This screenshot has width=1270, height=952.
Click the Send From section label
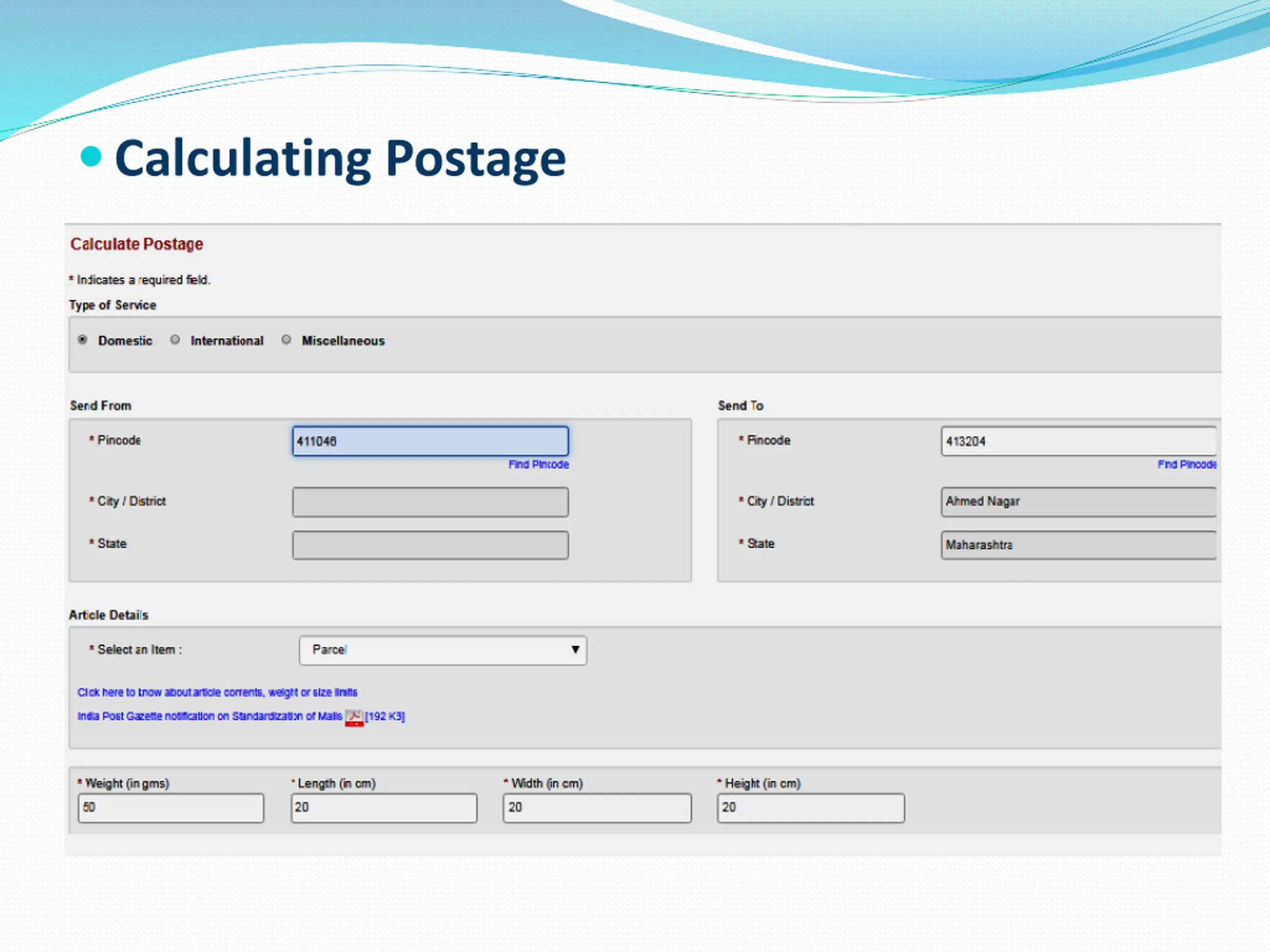tap(101, 405)
